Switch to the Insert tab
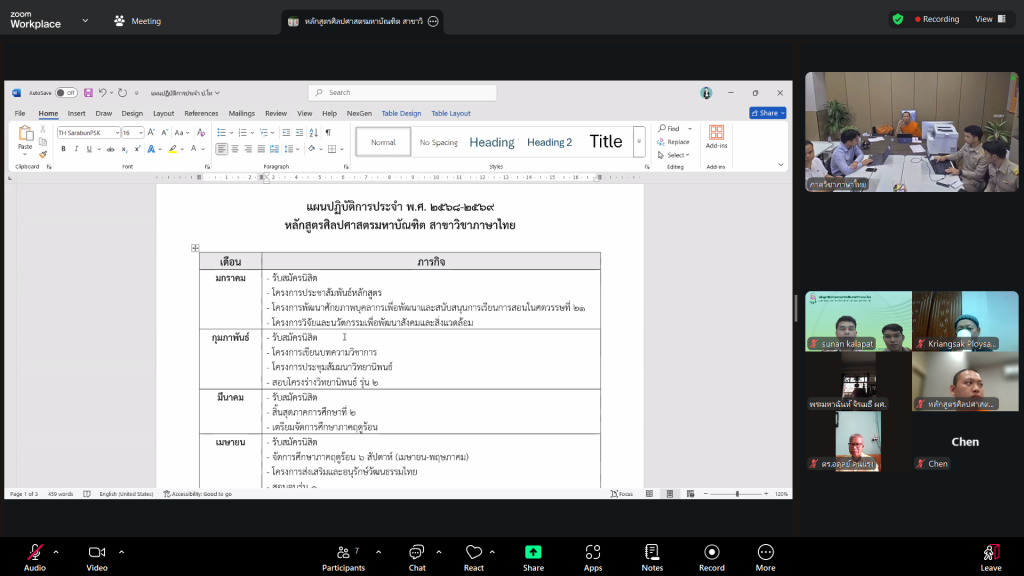Image resolution: width=1024 pixels, height=576 pixels. point(76,114)
